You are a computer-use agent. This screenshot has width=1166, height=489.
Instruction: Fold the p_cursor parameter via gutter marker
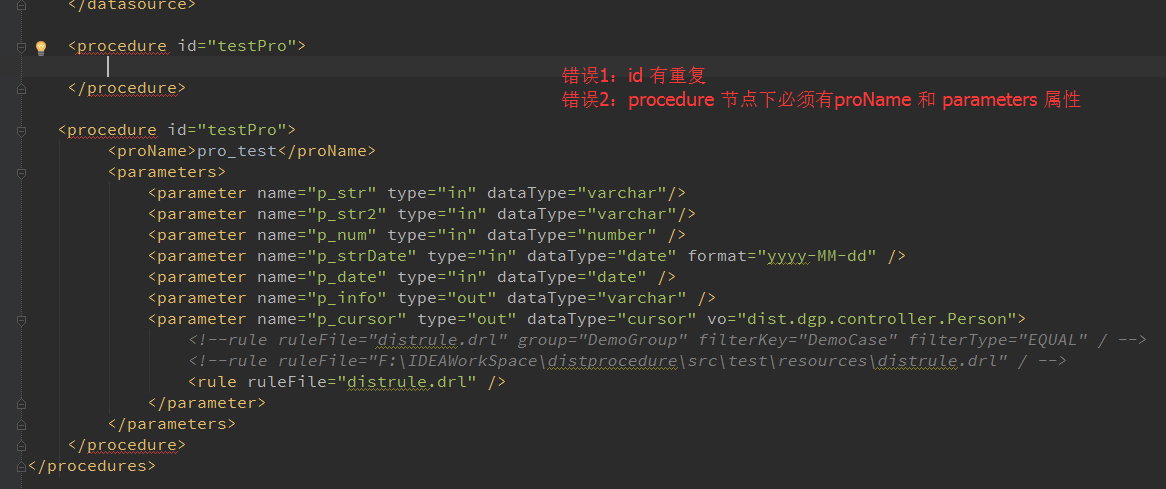(21, 320)
